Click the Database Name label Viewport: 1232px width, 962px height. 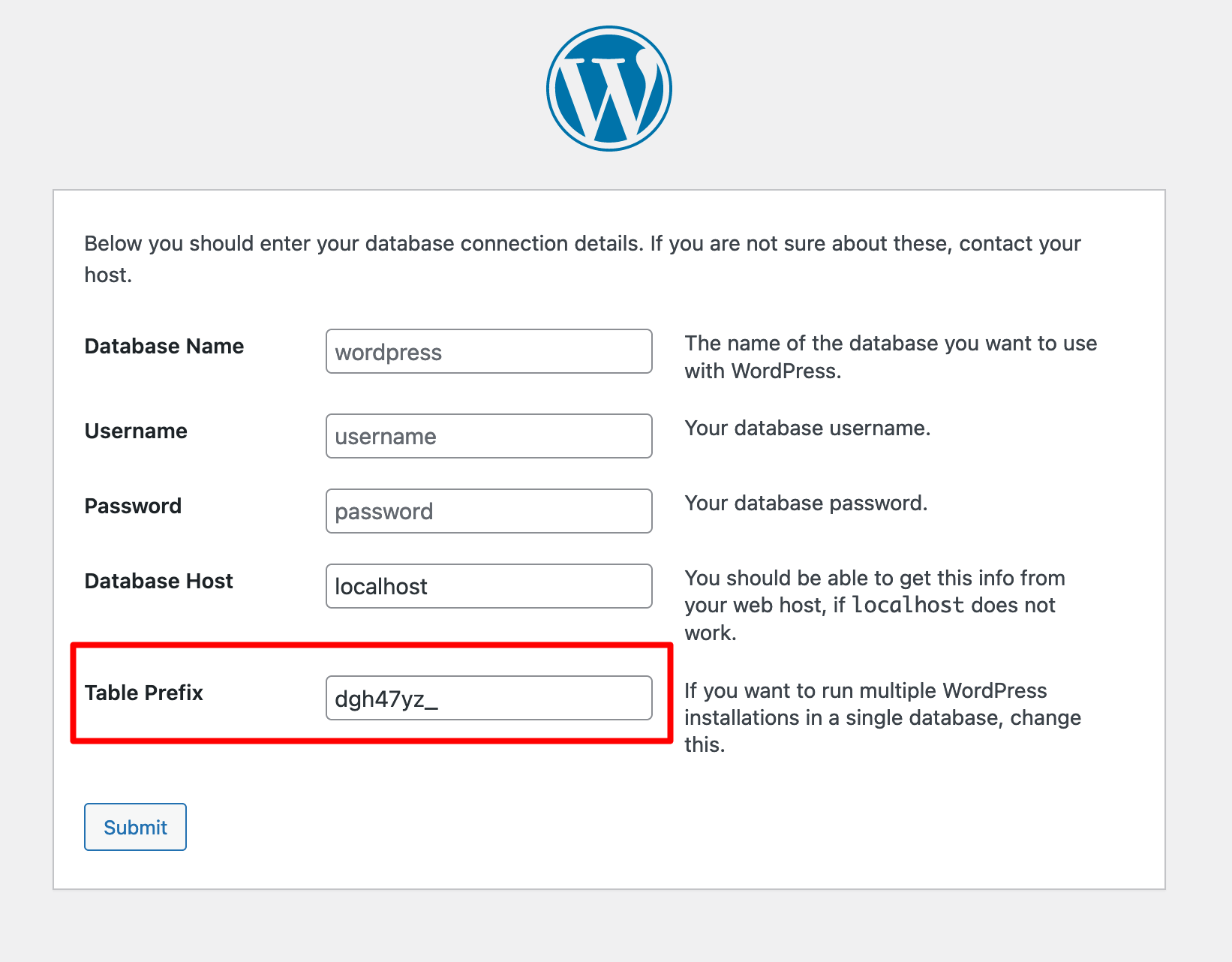[164, 346]
